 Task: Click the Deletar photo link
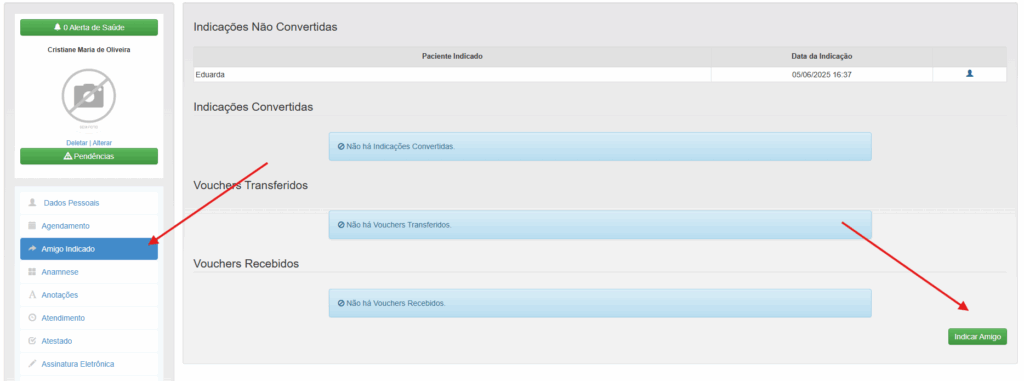click(x=77, y=142)
